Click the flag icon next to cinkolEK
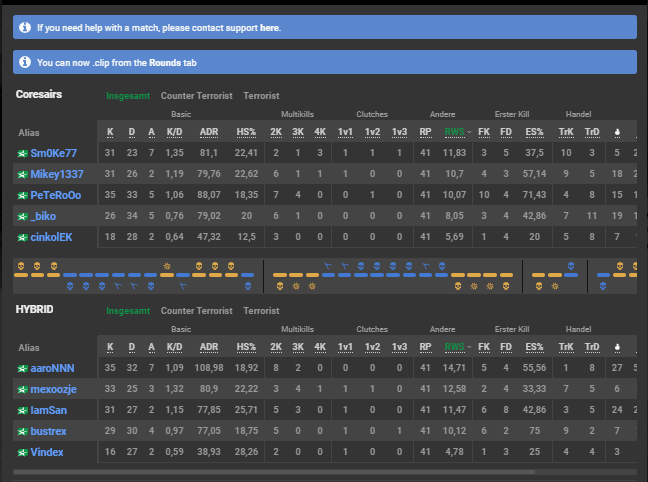This screenshot has width=648, height=482. [x=22, y=238]
